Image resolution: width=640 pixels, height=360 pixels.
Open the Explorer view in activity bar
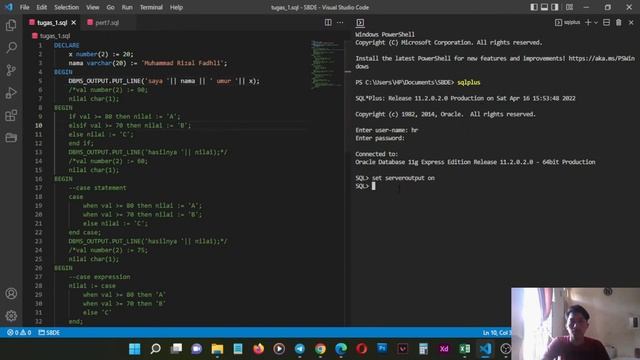point(11,25)
